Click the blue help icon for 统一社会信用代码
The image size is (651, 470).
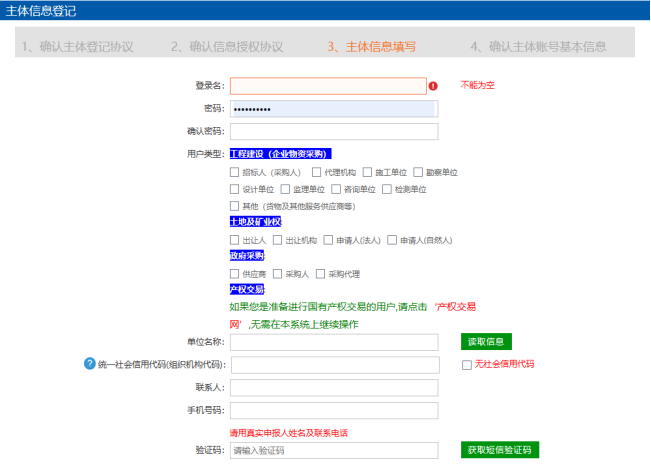coord(89,364)
